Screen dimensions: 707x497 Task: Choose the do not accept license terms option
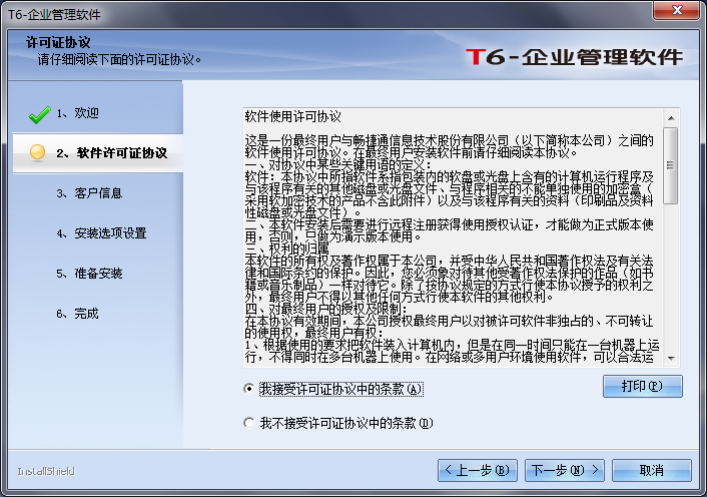248,423
